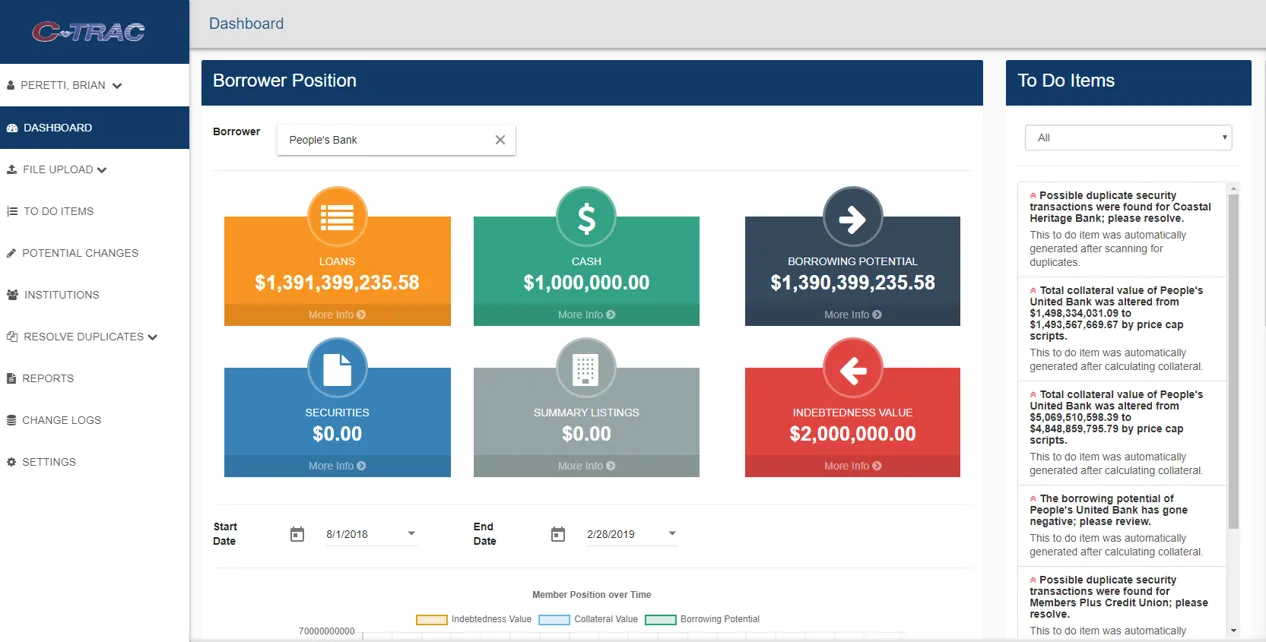Click More Info on the Cash card

[x=586, y=315]
